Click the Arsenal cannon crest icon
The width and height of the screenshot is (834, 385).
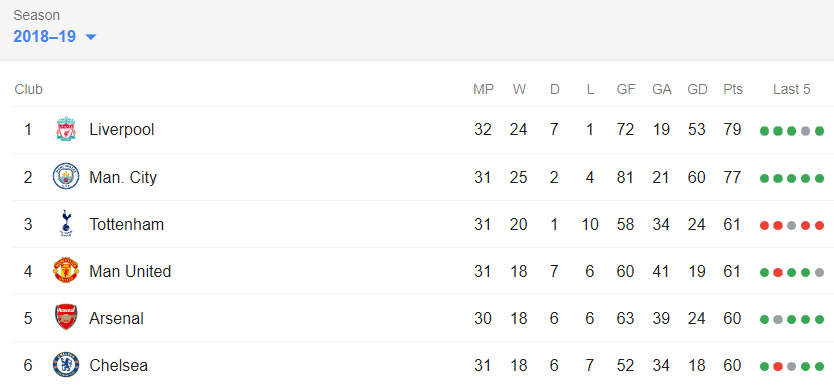point(66,318)
